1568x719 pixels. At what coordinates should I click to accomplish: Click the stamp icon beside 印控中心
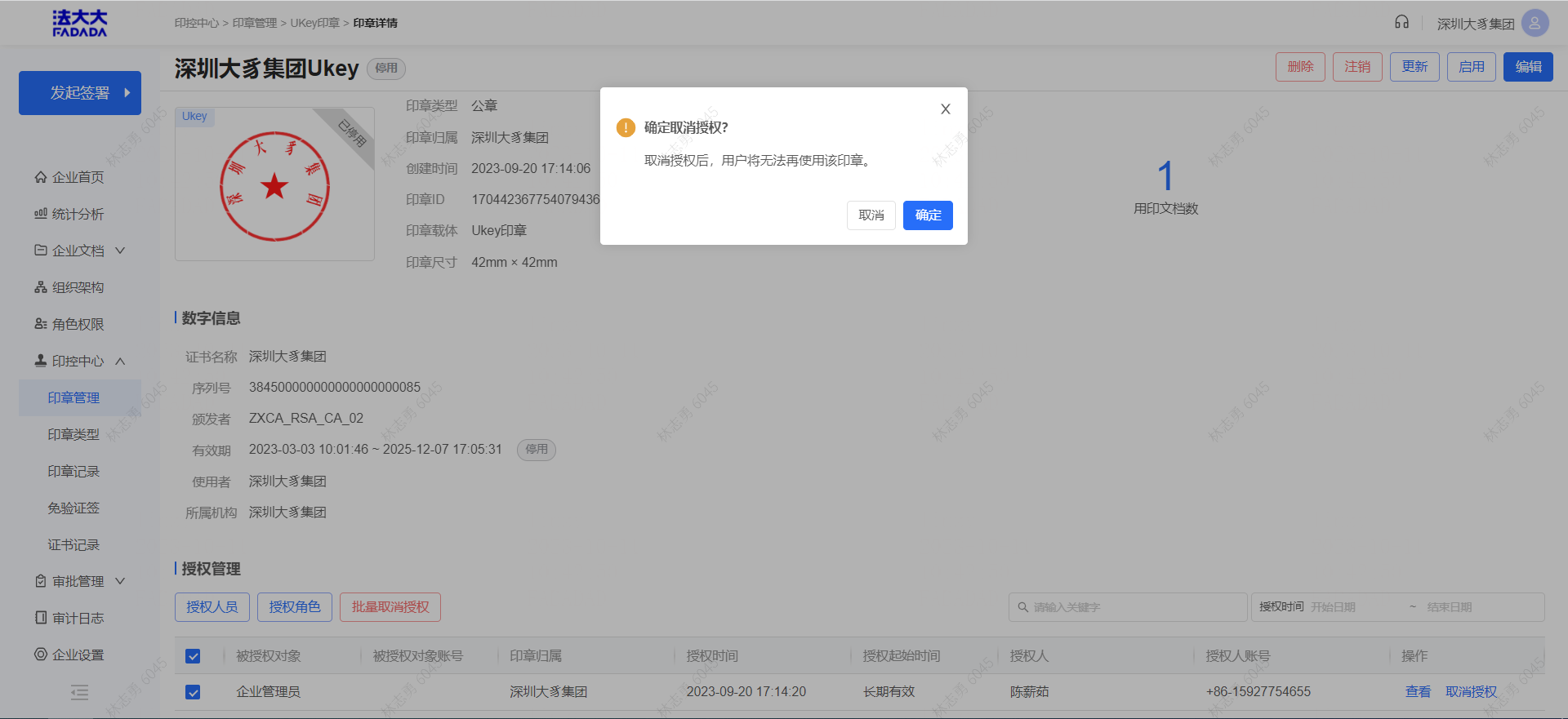(41, 360)
